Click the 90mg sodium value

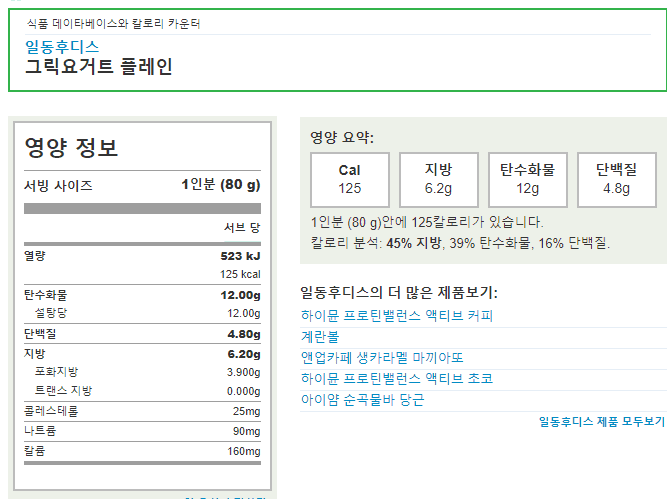246,431
